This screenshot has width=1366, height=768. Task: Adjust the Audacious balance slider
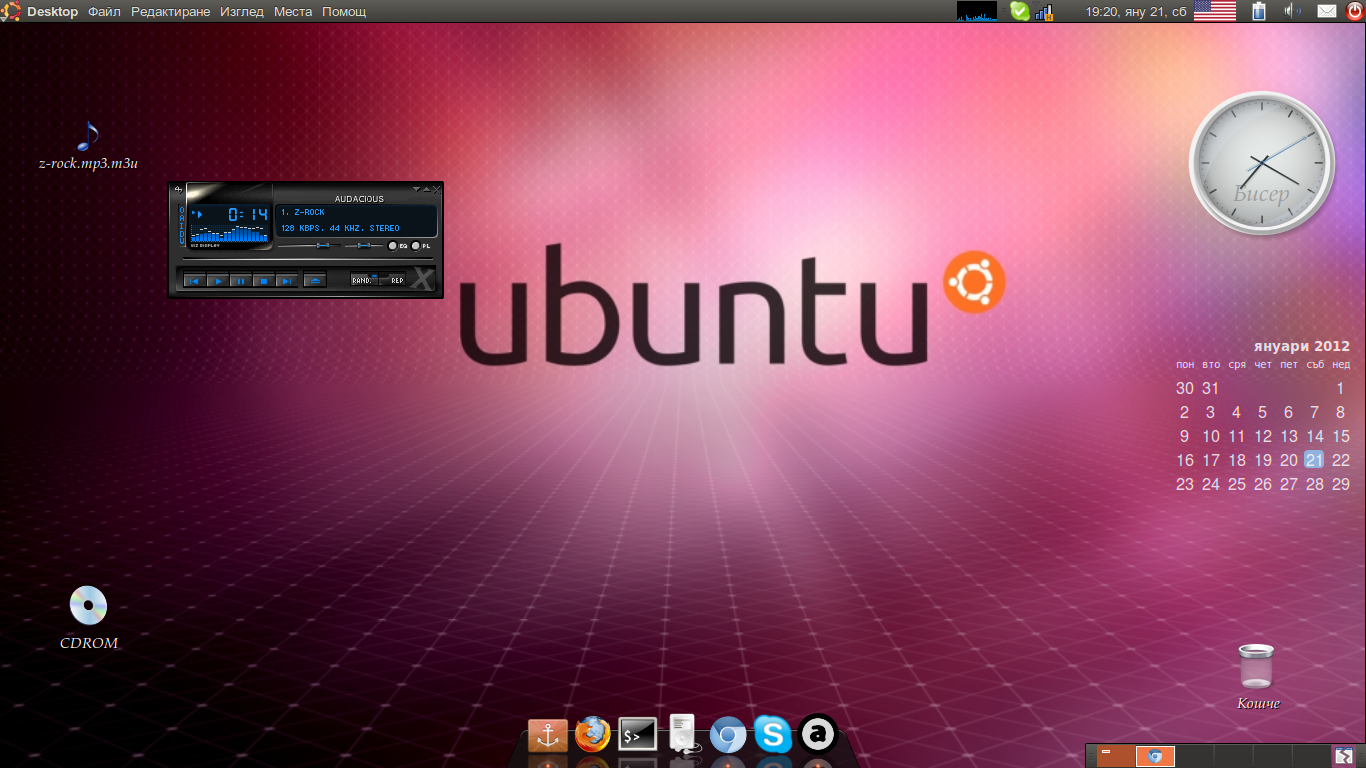[363, 245]
